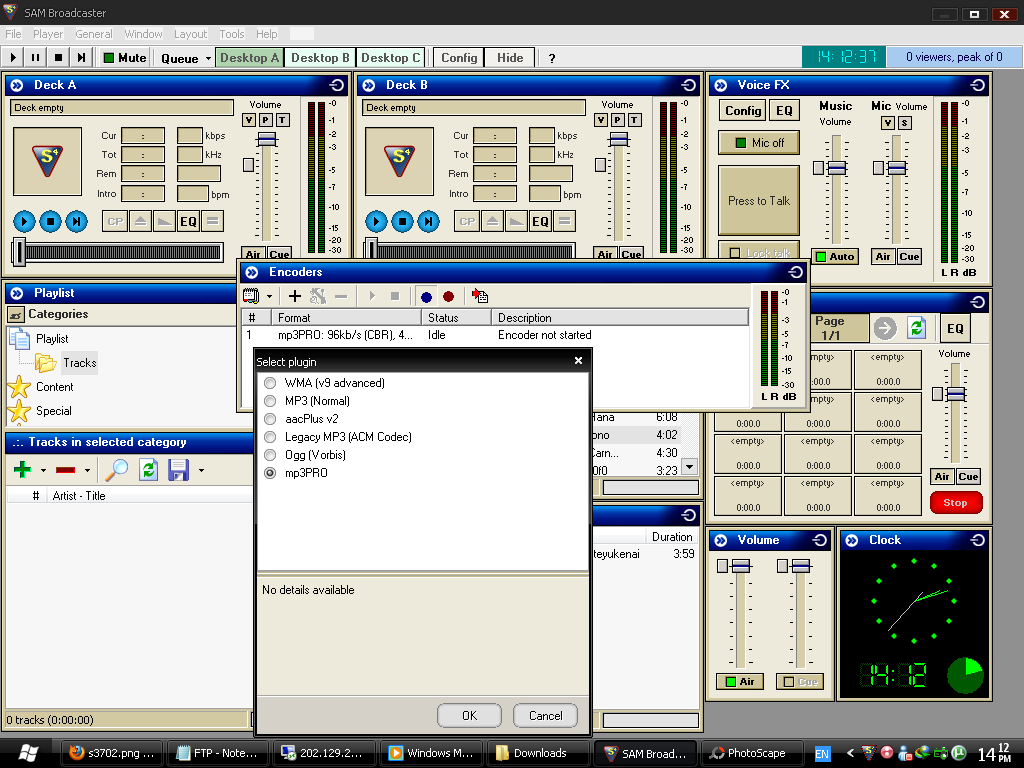Open the Layout menu
The image size is (1024, 768).
tap(190, 34)
